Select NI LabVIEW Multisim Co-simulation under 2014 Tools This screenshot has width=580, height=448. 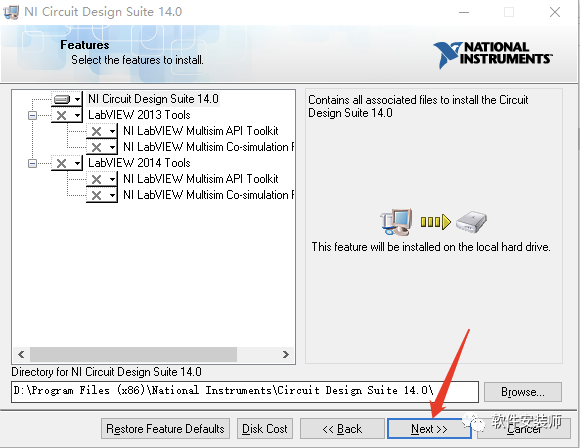click(208, 195)
